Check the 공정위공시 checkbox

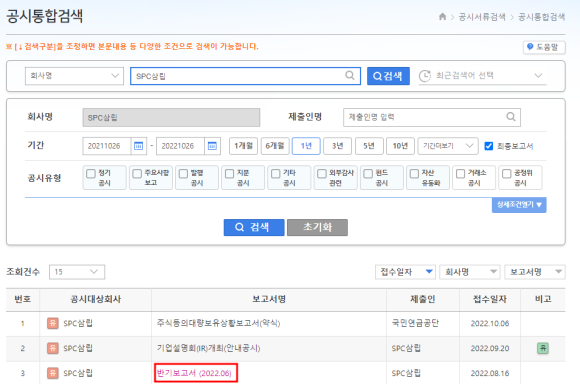pyautogui.click(x=506, y=173)
